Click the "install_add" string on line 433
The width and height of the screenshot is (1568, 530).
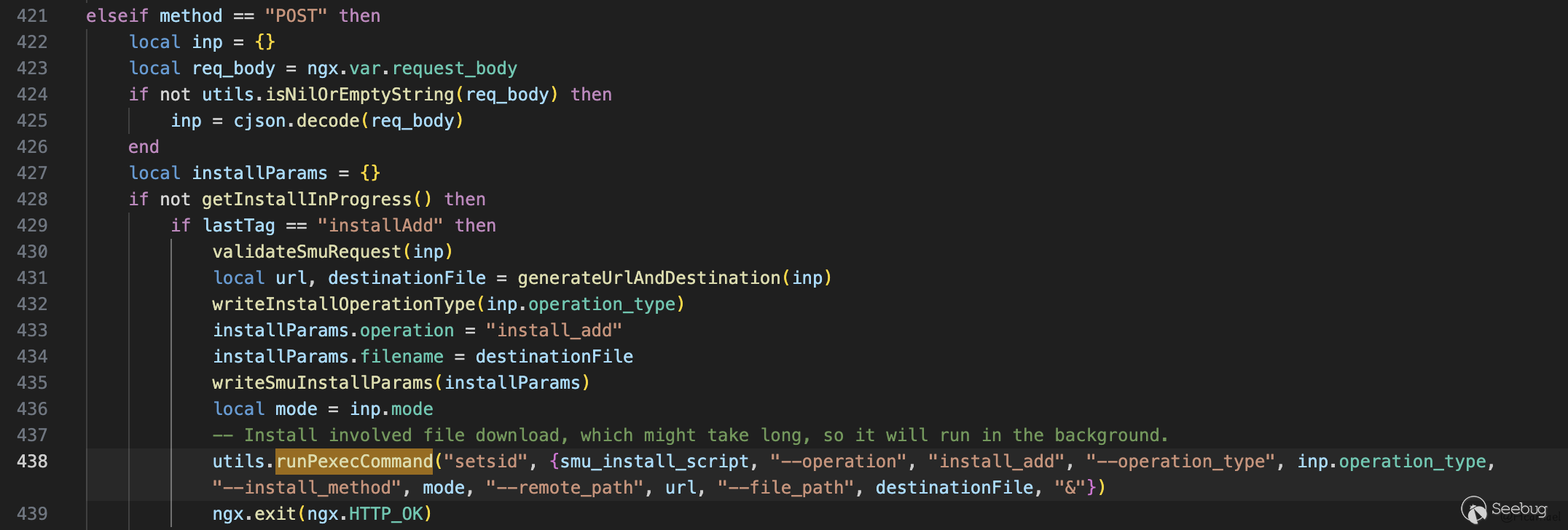pyautogui.click(x=554, y=331)
